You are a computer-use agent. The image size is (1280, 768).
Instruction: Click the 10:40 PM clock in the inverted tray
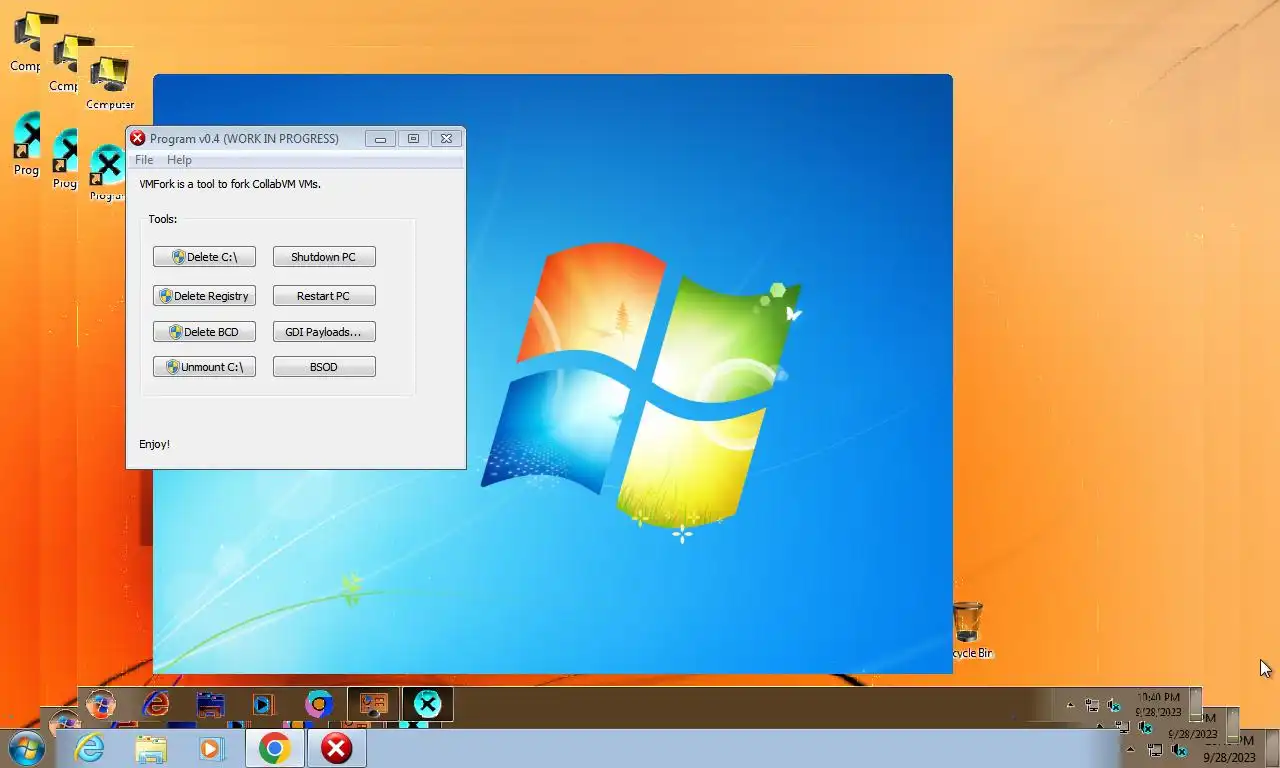pos(1159,704)
